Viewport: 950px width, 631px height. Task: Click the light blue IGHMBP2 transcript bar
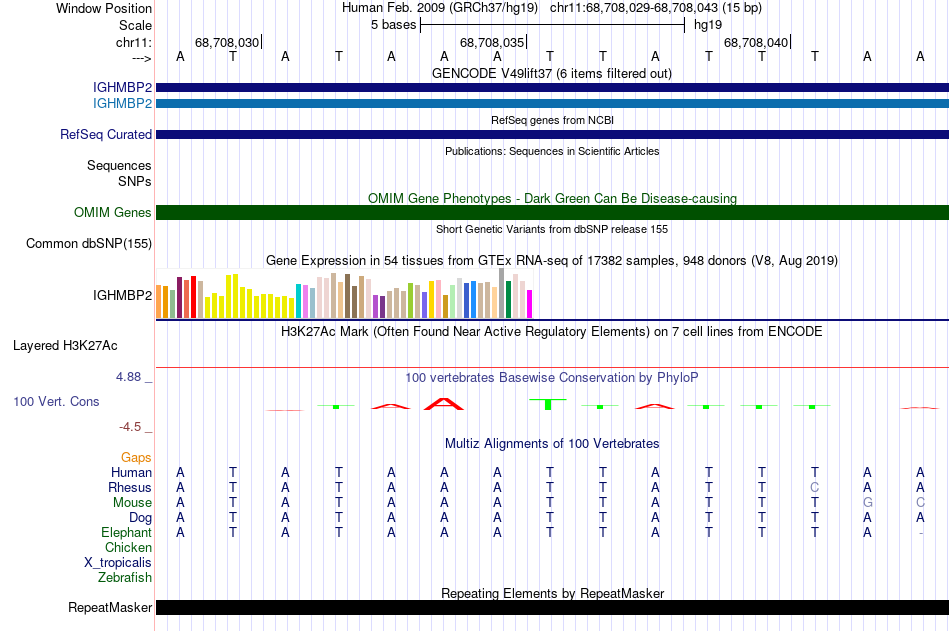[552, 104]
